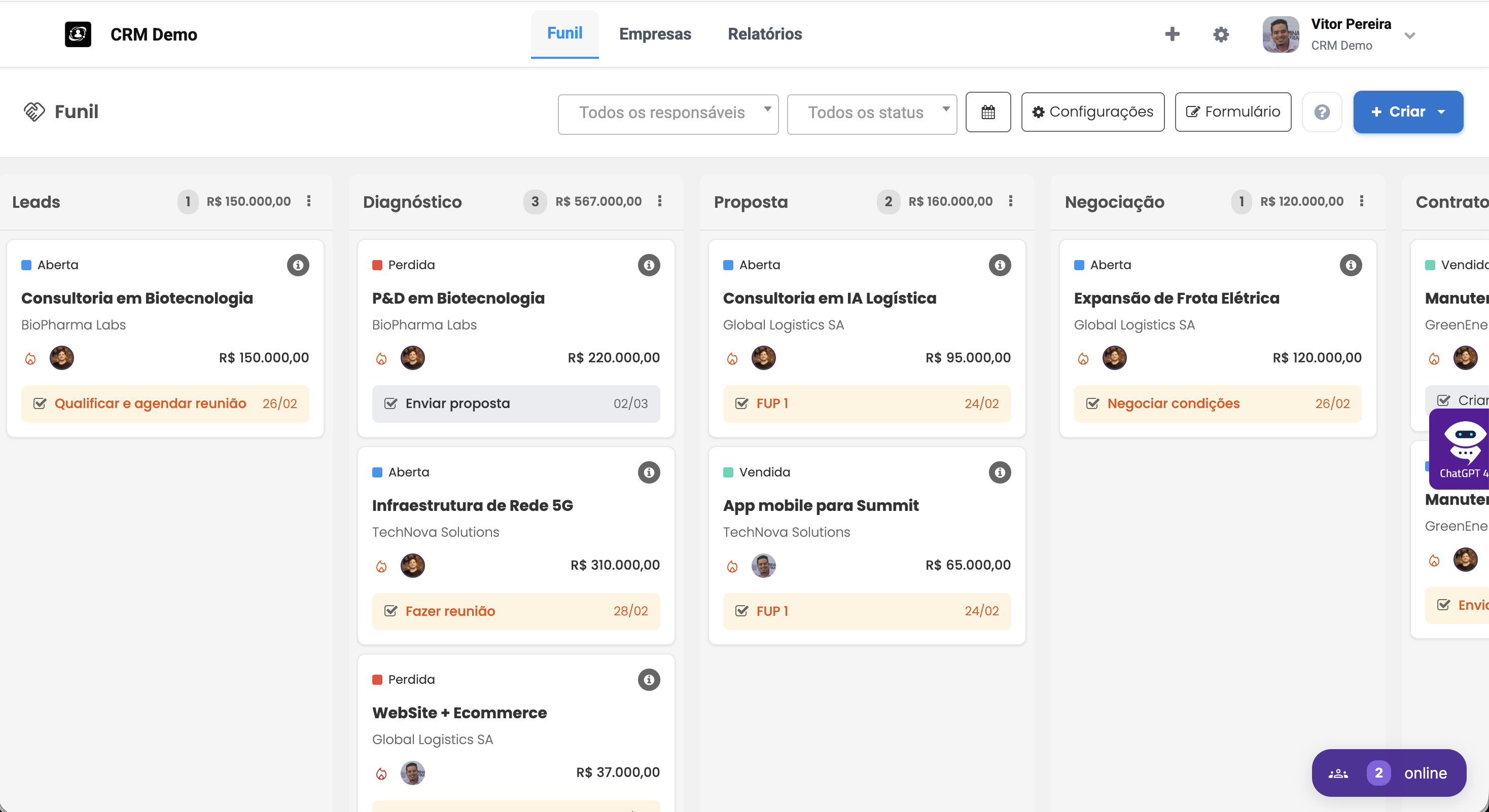Click flame icon on P&D em Biotecnologia card
Viewport: 1489px width, 812px height.
pos(381,359)
